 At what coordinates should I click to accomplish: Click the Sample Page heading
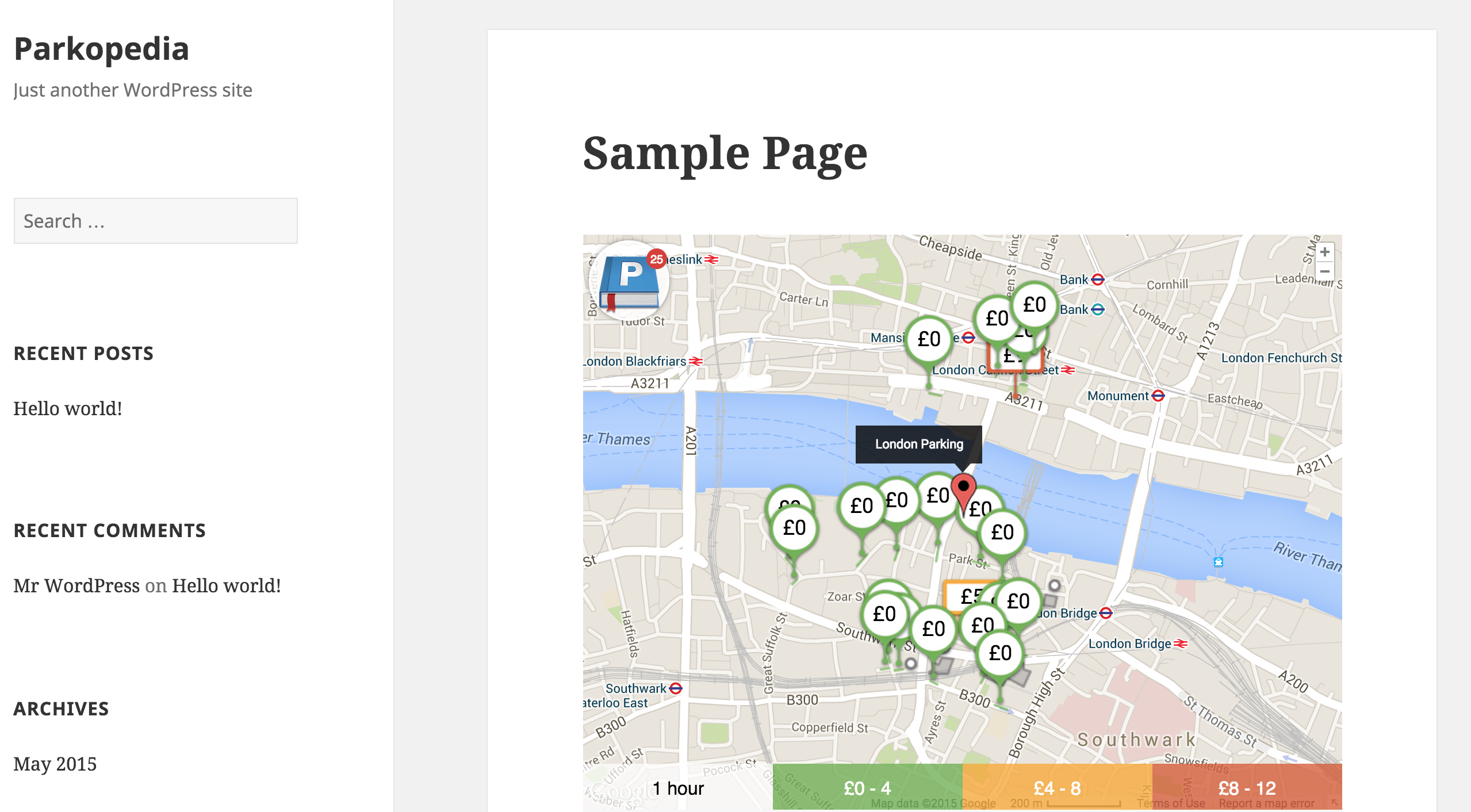[725, 154]
